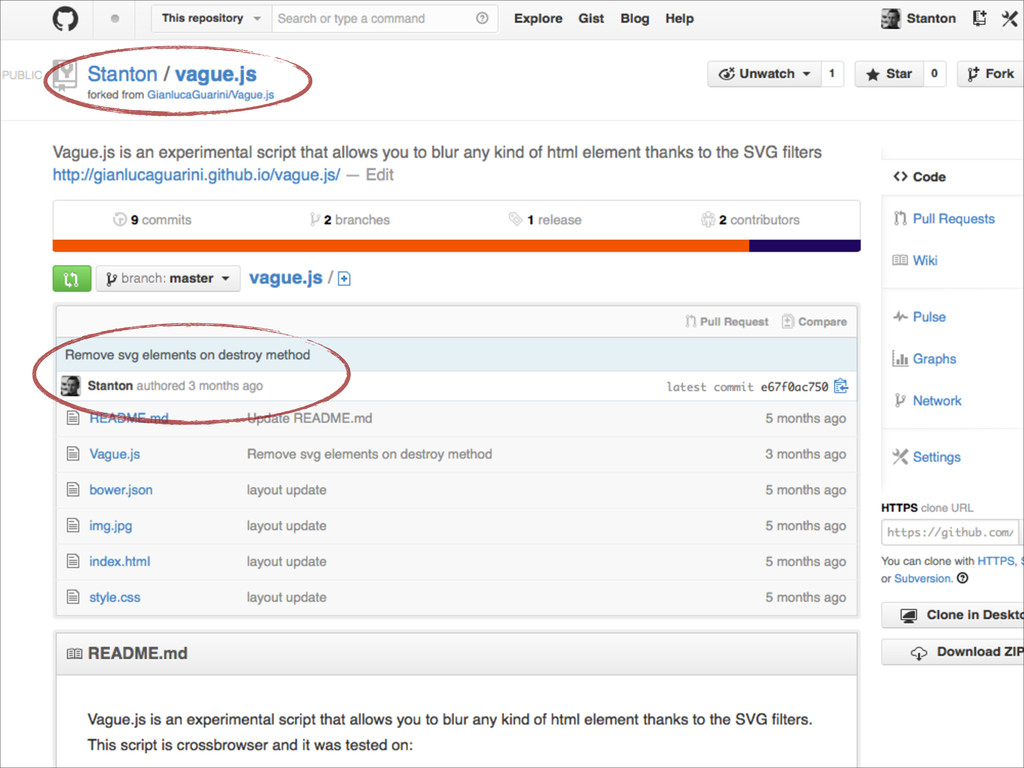This screenshot has width=1024, height=768.
Task: Open the bower.json file
Action: coord(121,490)
